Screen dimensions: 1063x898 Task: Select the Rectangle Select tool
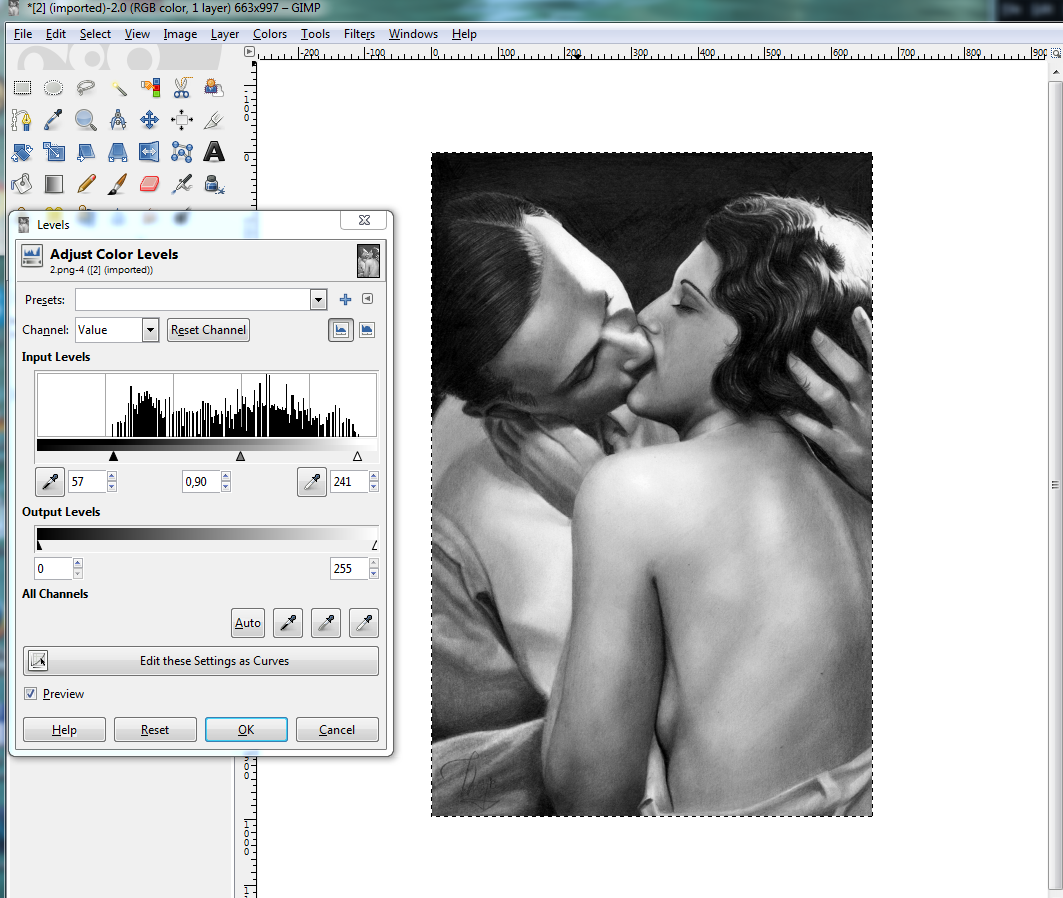point(22,87)
